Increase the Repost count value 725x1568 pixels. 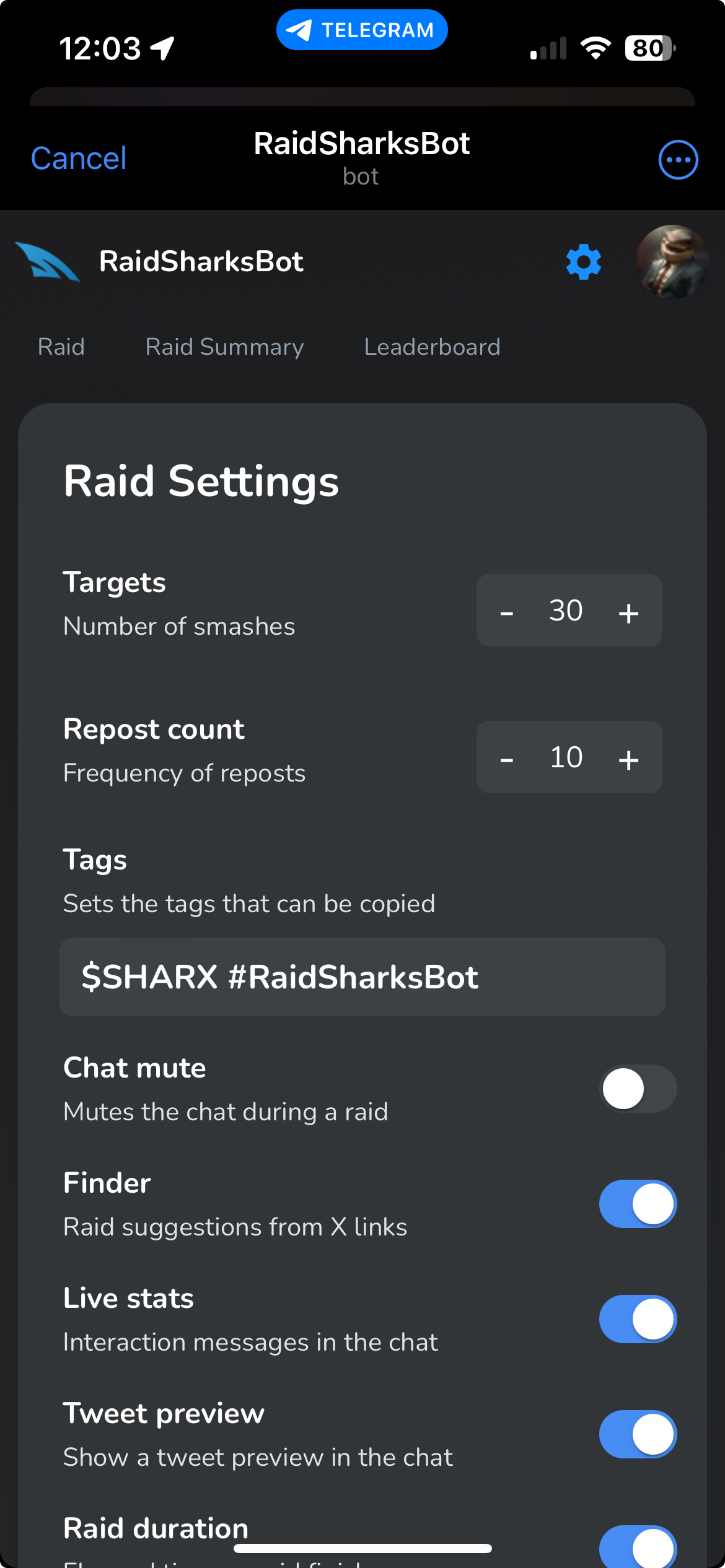pyautogui.click(x=628, y=759)
